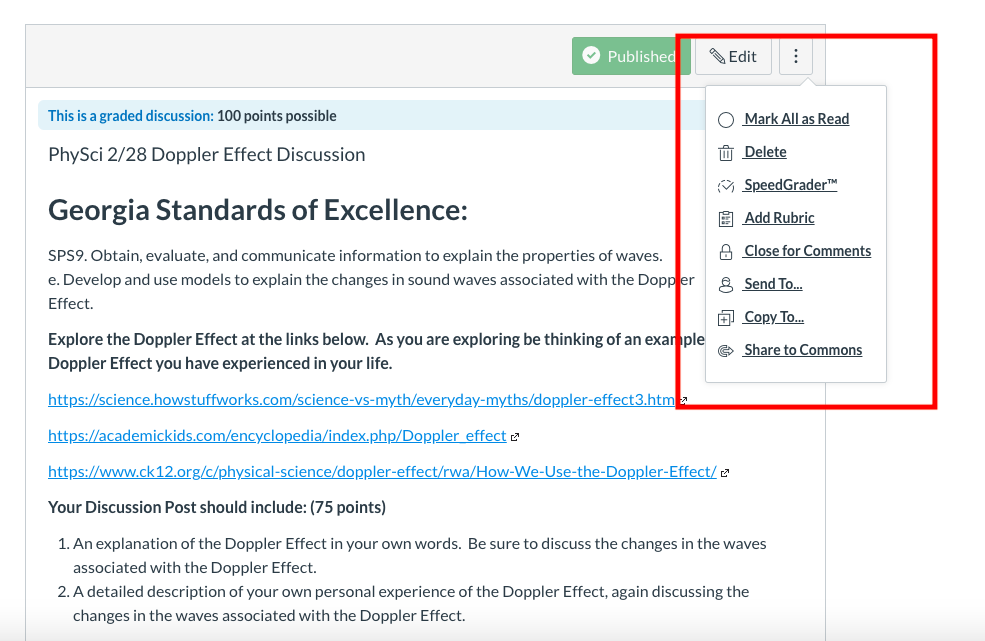Image resolution: width=985 pixels, height=641 pixels.
Task: Click the person icon beside Send To
Action: pyautogui.click(x=726, y=285)
